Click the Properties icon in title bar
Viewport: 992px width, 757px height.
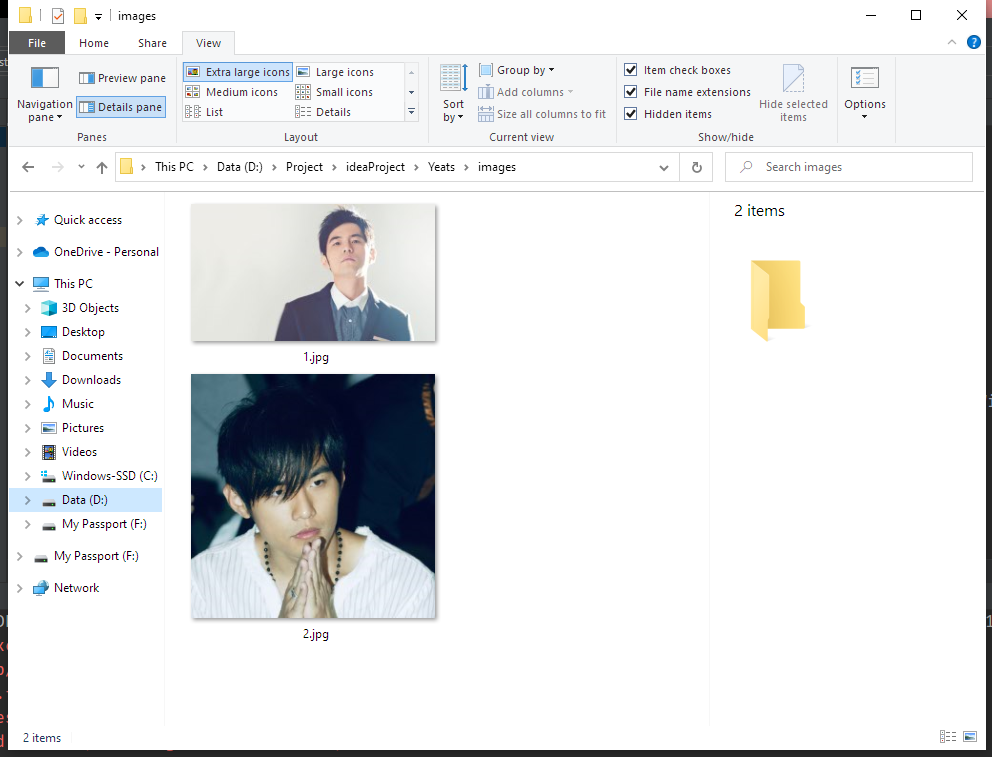pyautogui.click(x=58, y=15)
